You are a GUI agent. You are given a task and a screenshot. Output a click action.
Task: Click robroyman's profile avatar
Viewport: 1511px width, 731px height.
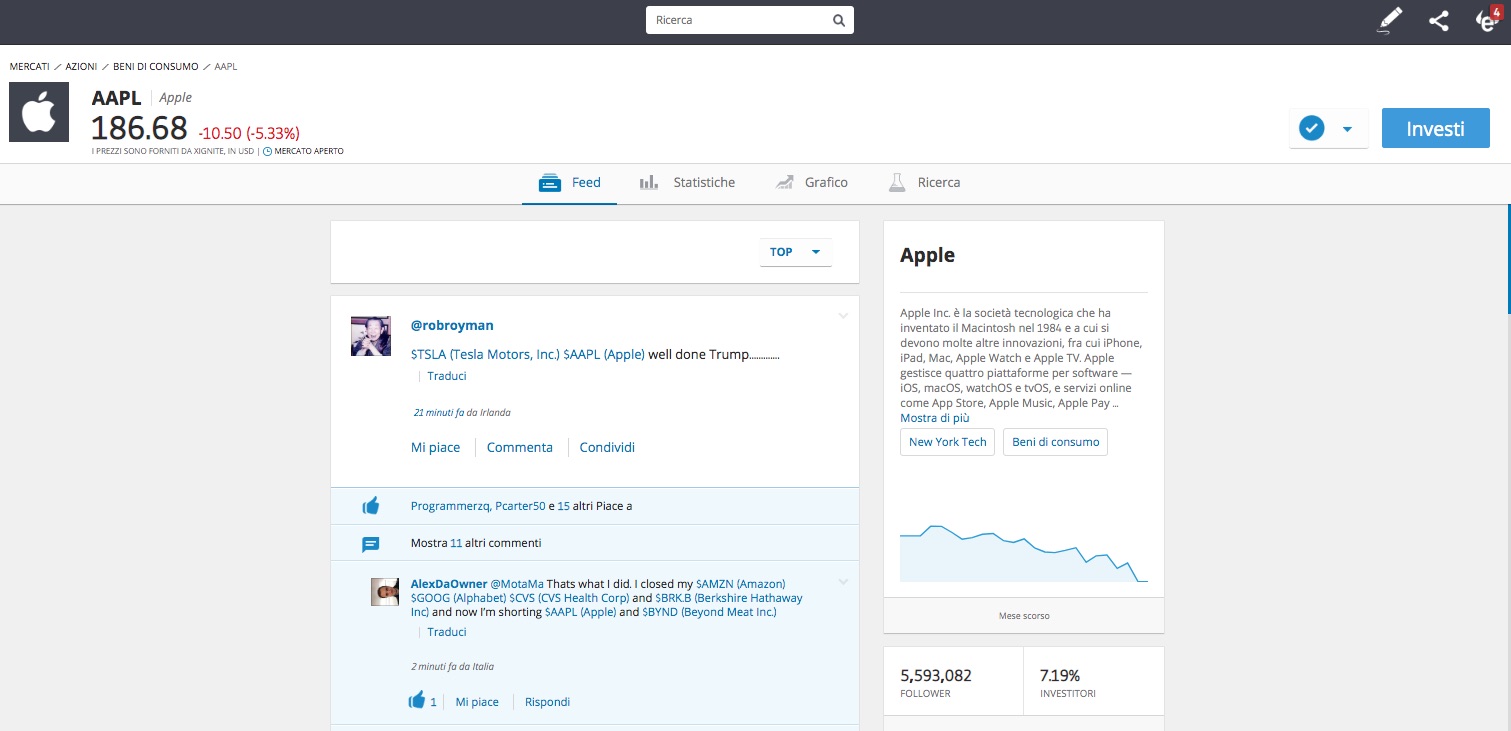[x=370, y=336]
